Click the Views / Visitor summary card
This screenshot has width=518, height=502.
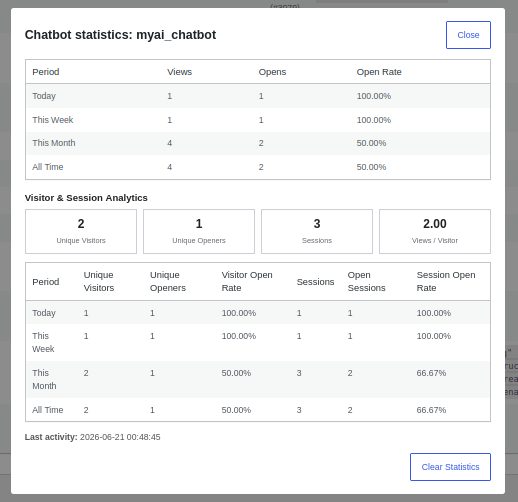click(435, 231)
